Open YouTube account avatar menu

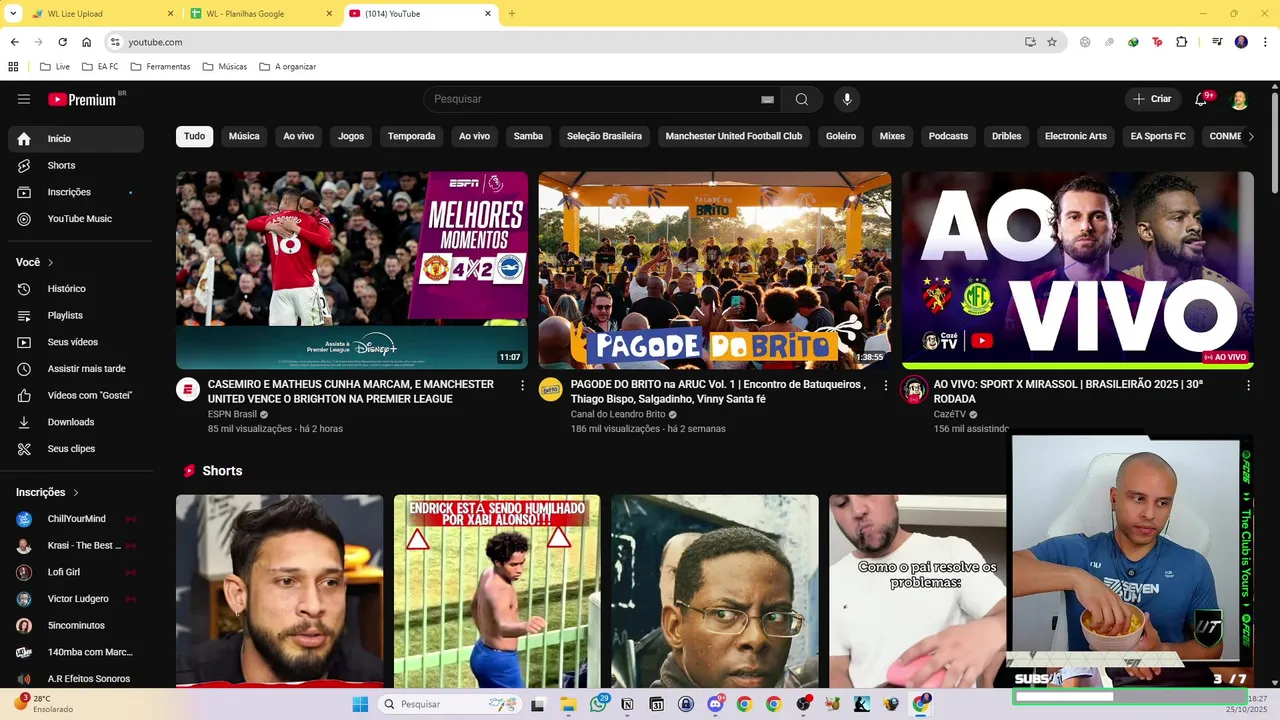(1239, 99)
